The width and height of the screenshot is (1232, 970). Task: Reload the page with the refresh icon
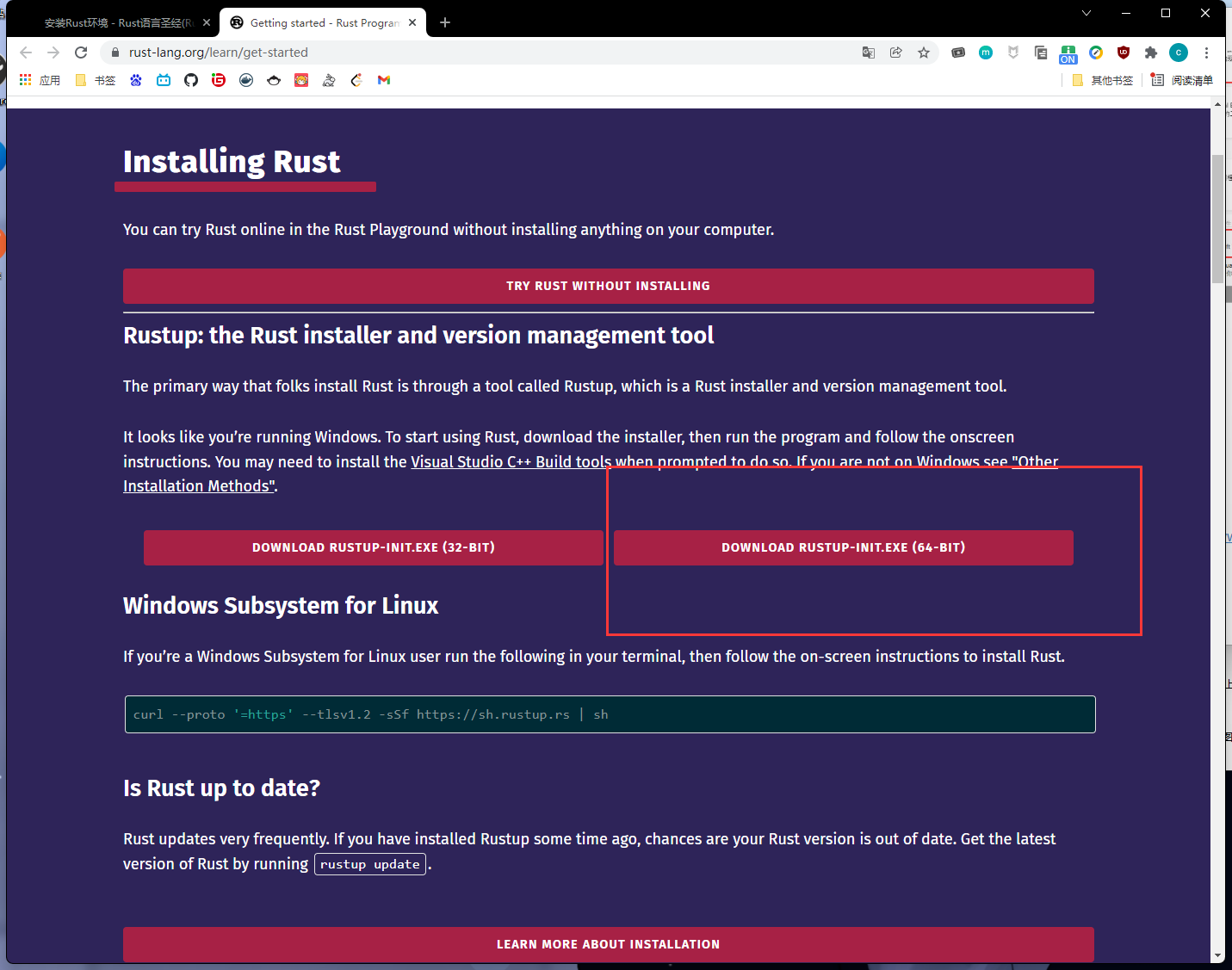81,53
